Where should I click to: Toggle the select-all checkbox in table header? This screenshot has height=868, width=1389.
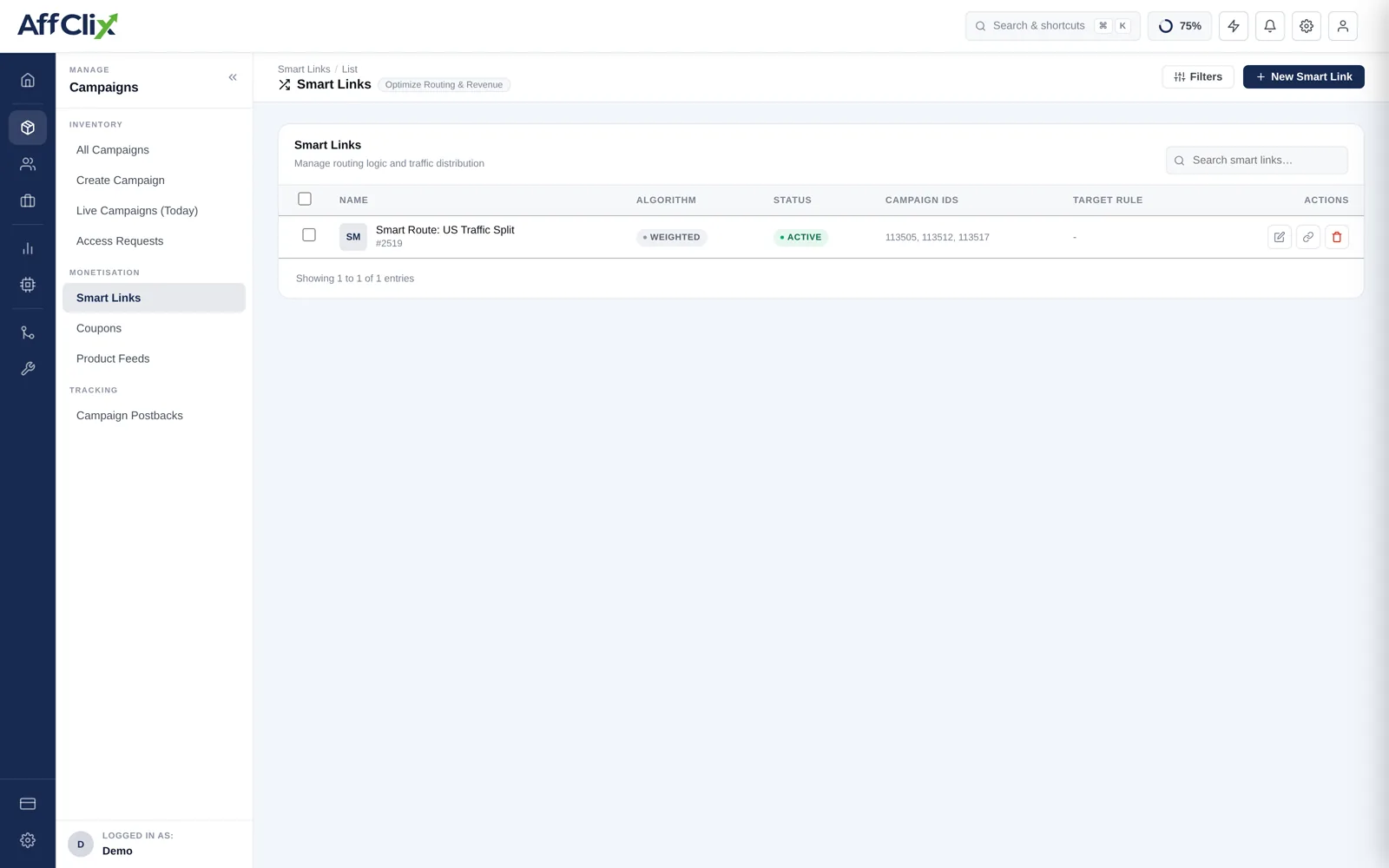click(305, 199)
